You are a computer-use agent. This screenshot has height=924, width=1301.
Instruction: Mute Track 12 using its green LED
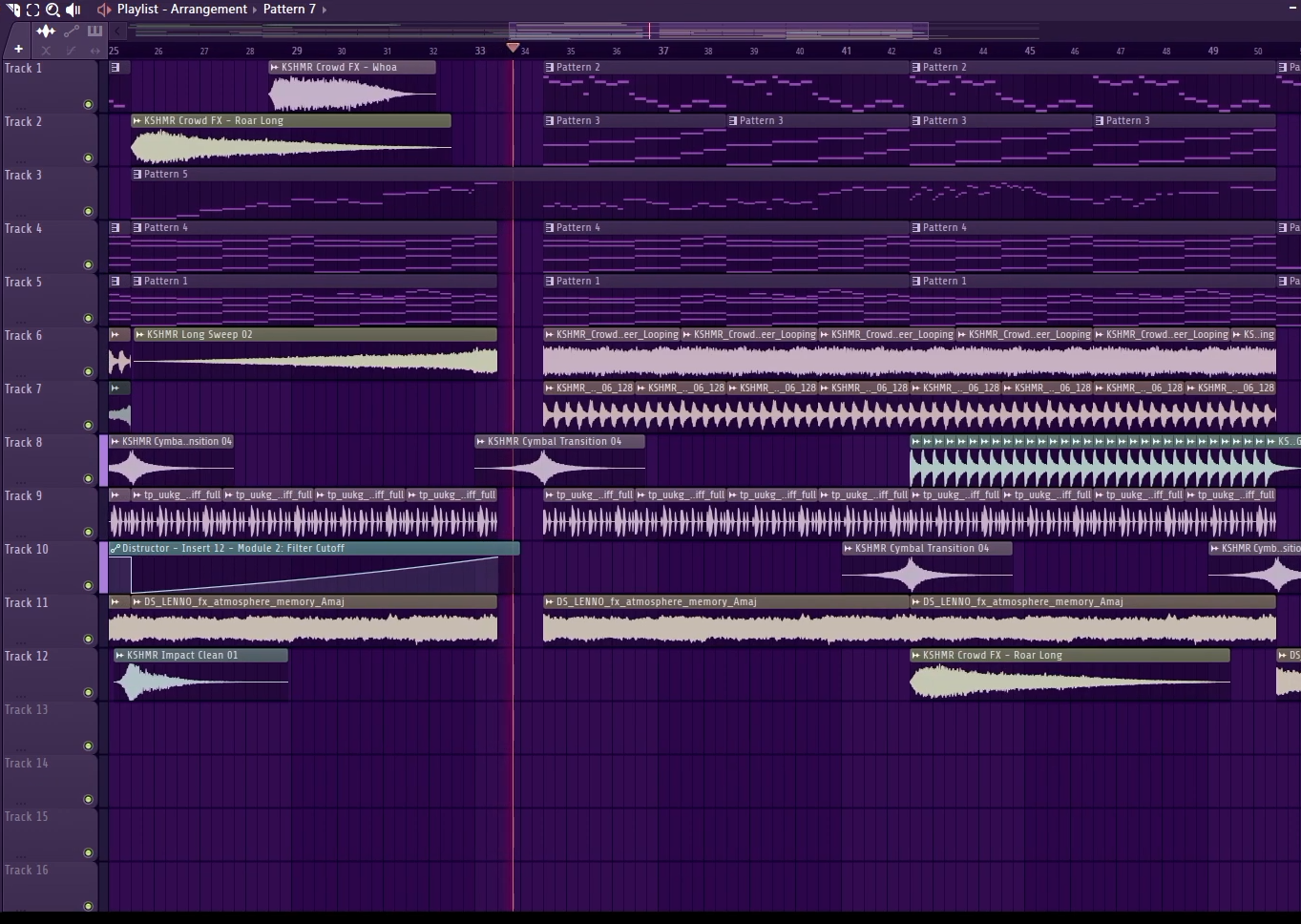click(x=88, y=692)
